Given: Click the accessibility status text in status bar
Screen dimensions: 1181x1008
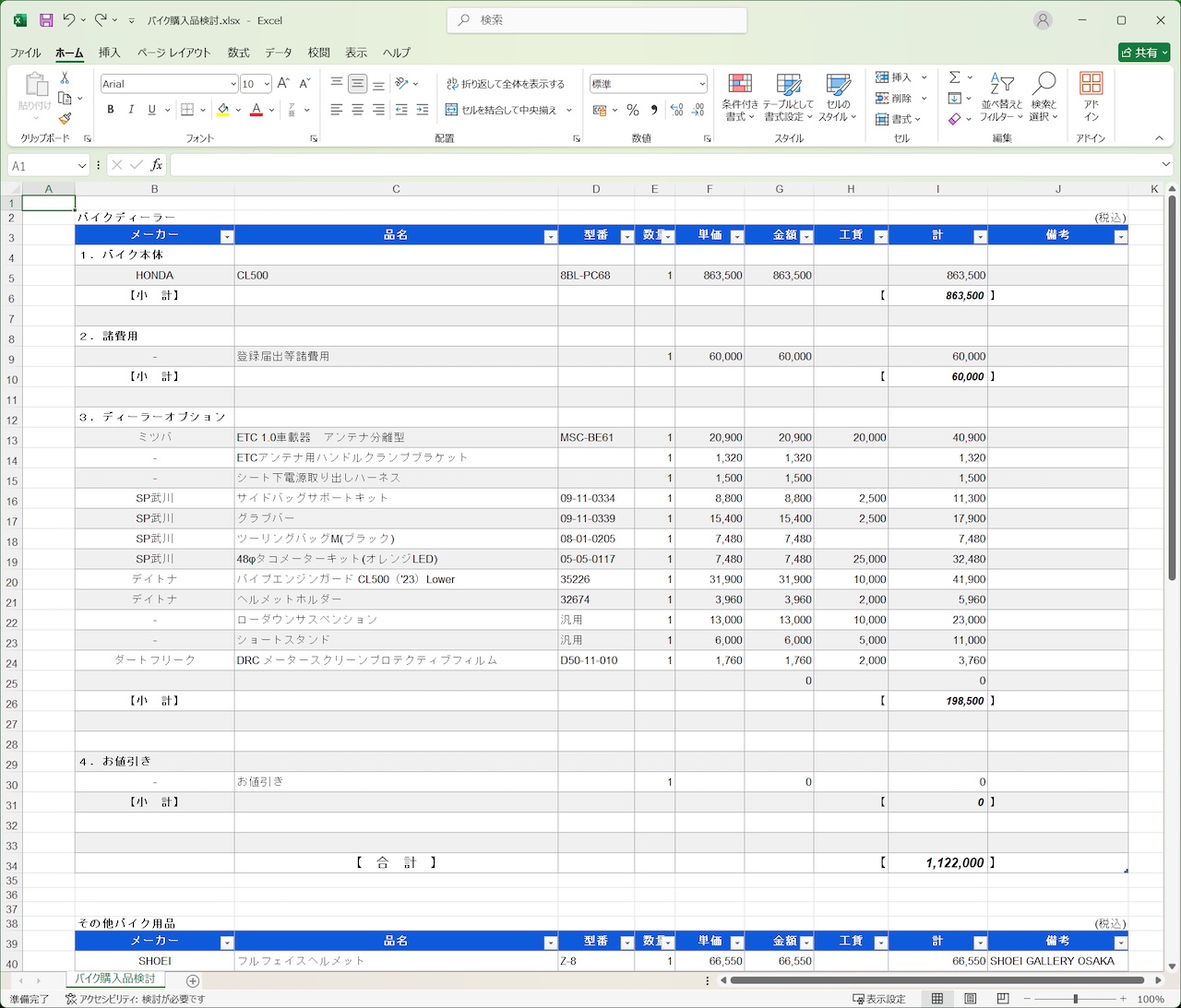Looking at the screenshot, I should click(136, 999).
